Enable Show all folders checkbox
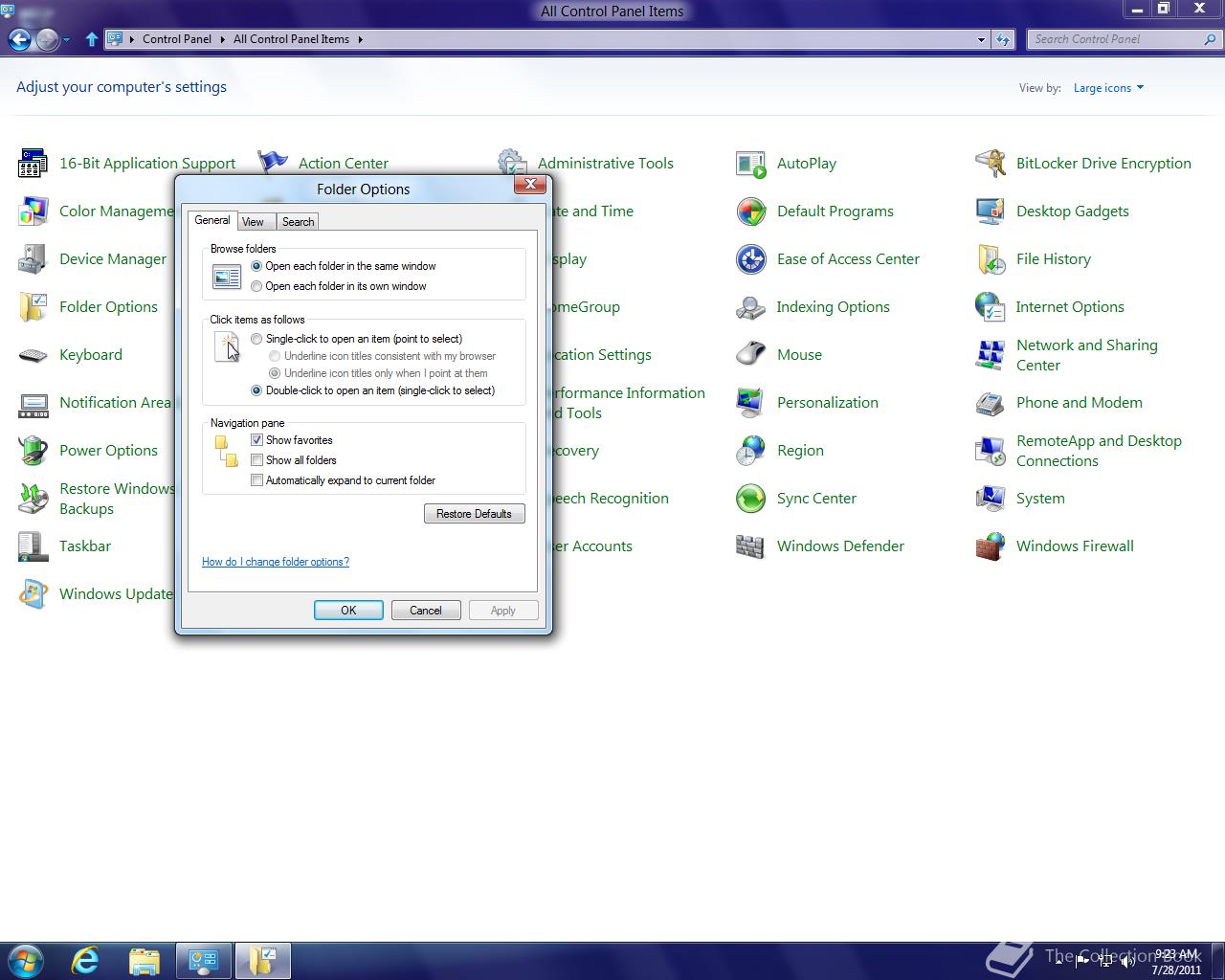 pos(256,460)
